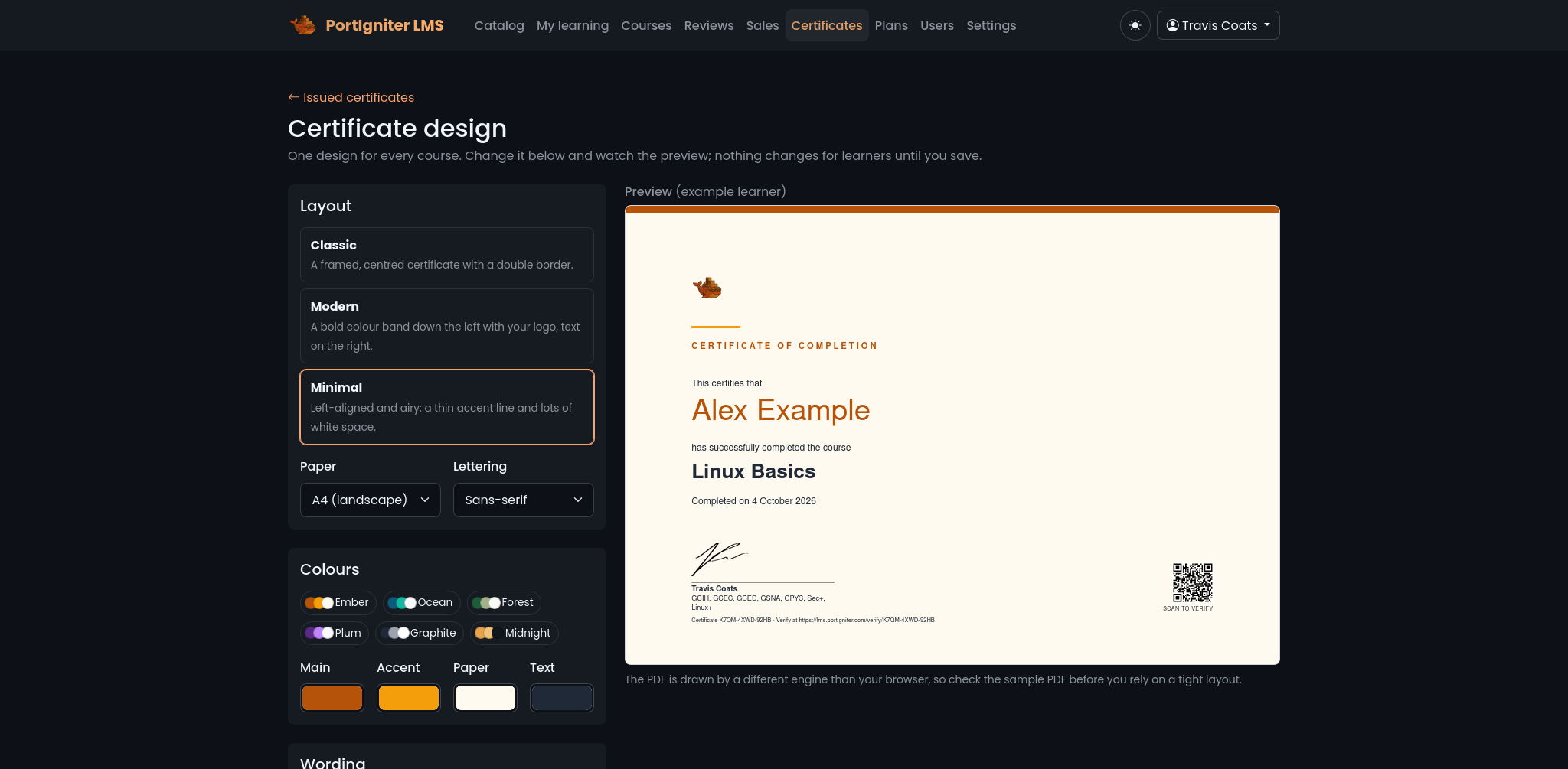Click the certificate verify URL line
The width and height of the screenshot is (1568, 769).
[813, 620]
